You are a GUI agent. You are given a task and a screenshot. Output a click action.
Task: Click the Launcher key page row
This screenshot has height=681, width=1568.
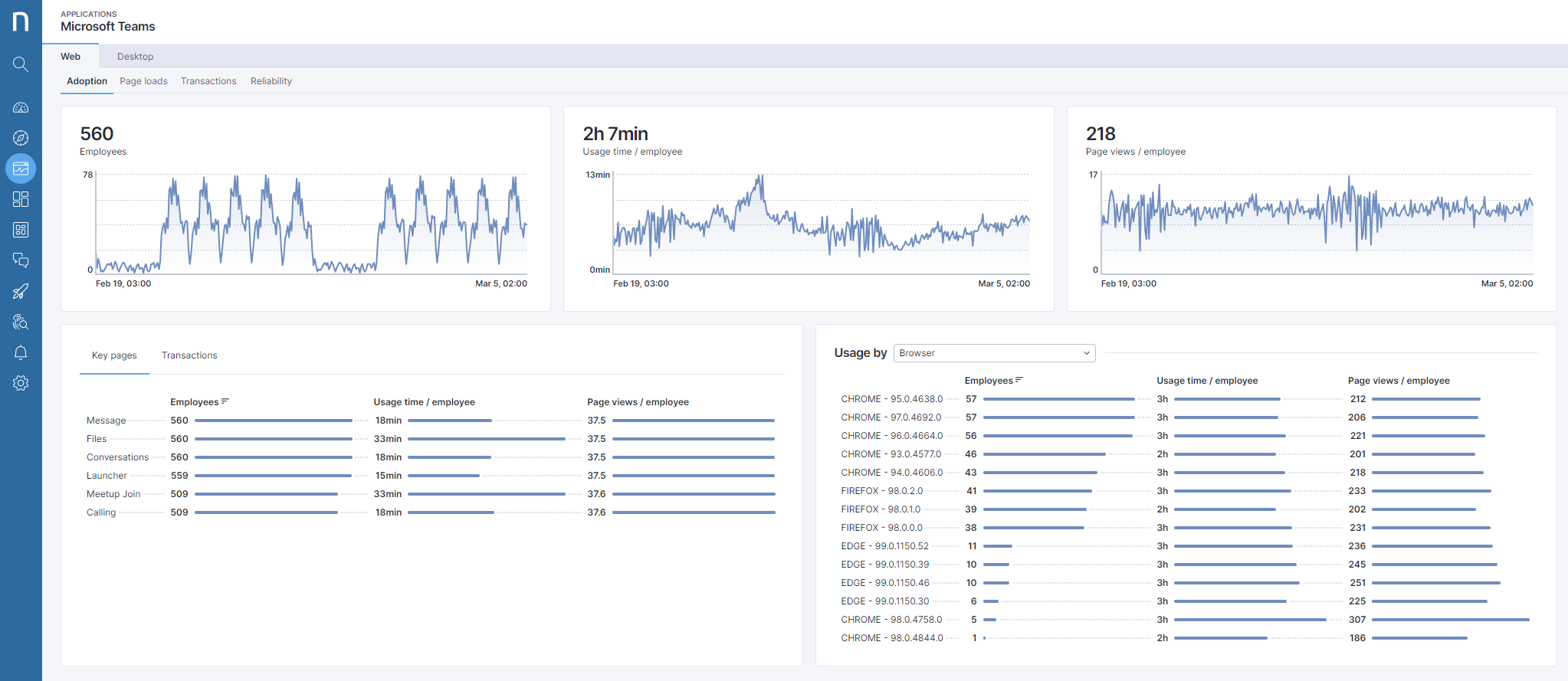point(431,476)
